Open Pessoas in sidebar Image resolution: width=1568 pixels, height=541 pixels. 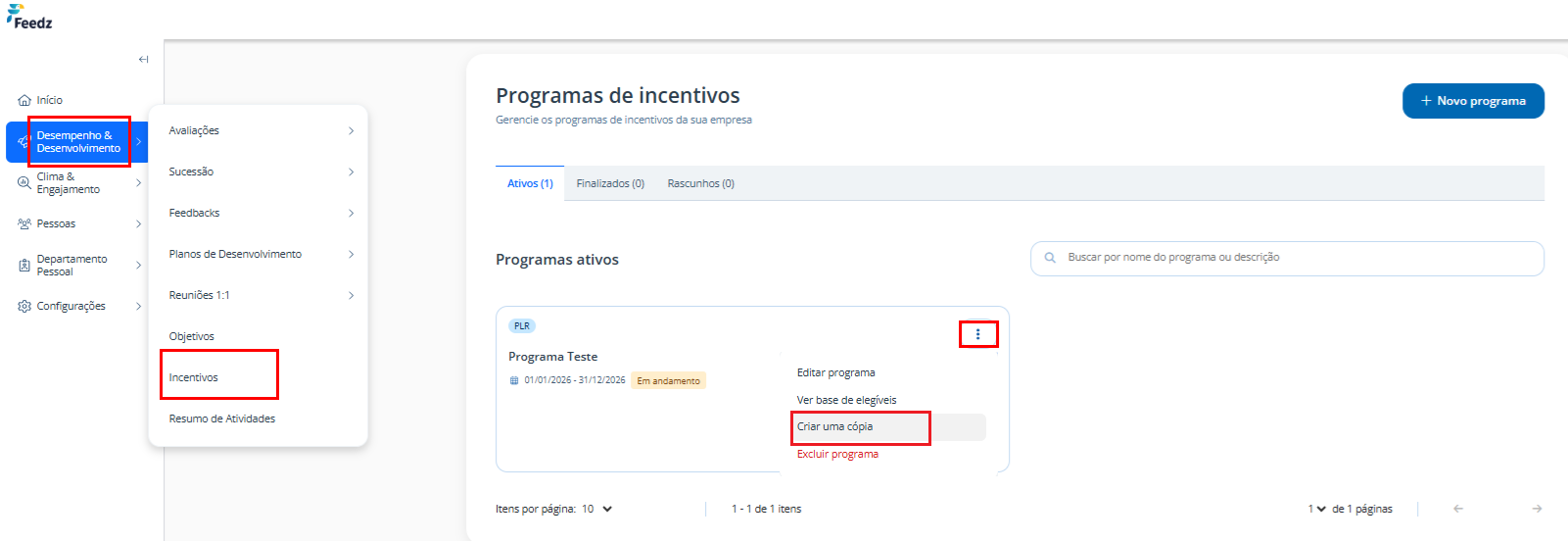(x=56, y=223)
